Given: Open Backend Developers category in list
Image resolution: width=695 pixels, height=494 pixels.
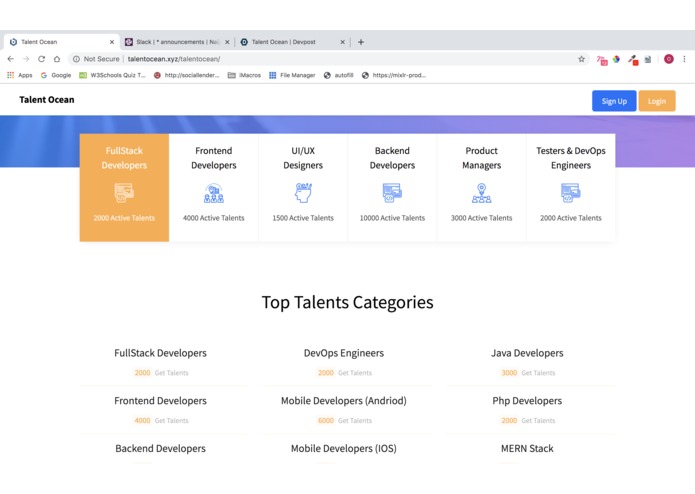Looking at the screenshot, I should (x=160, y=448).
